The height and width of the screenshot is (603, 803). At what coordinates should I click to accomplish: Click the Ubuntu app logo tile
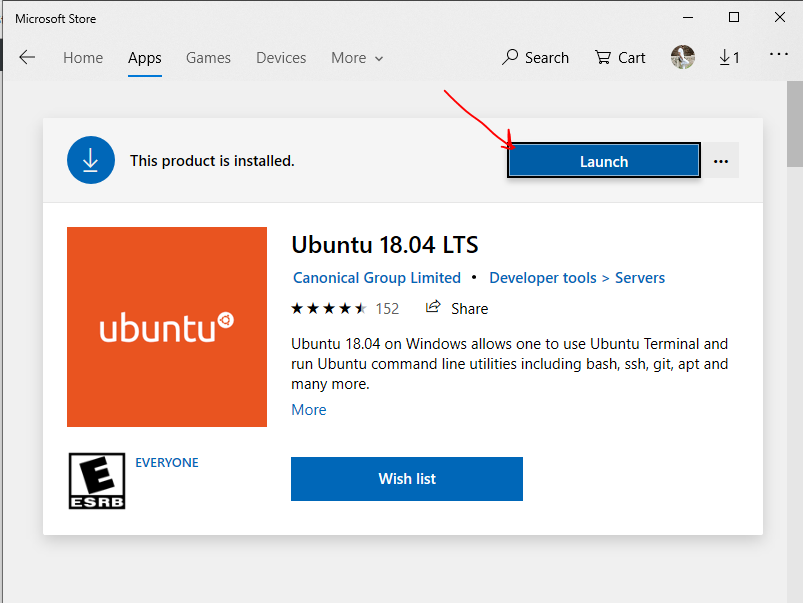167,327
